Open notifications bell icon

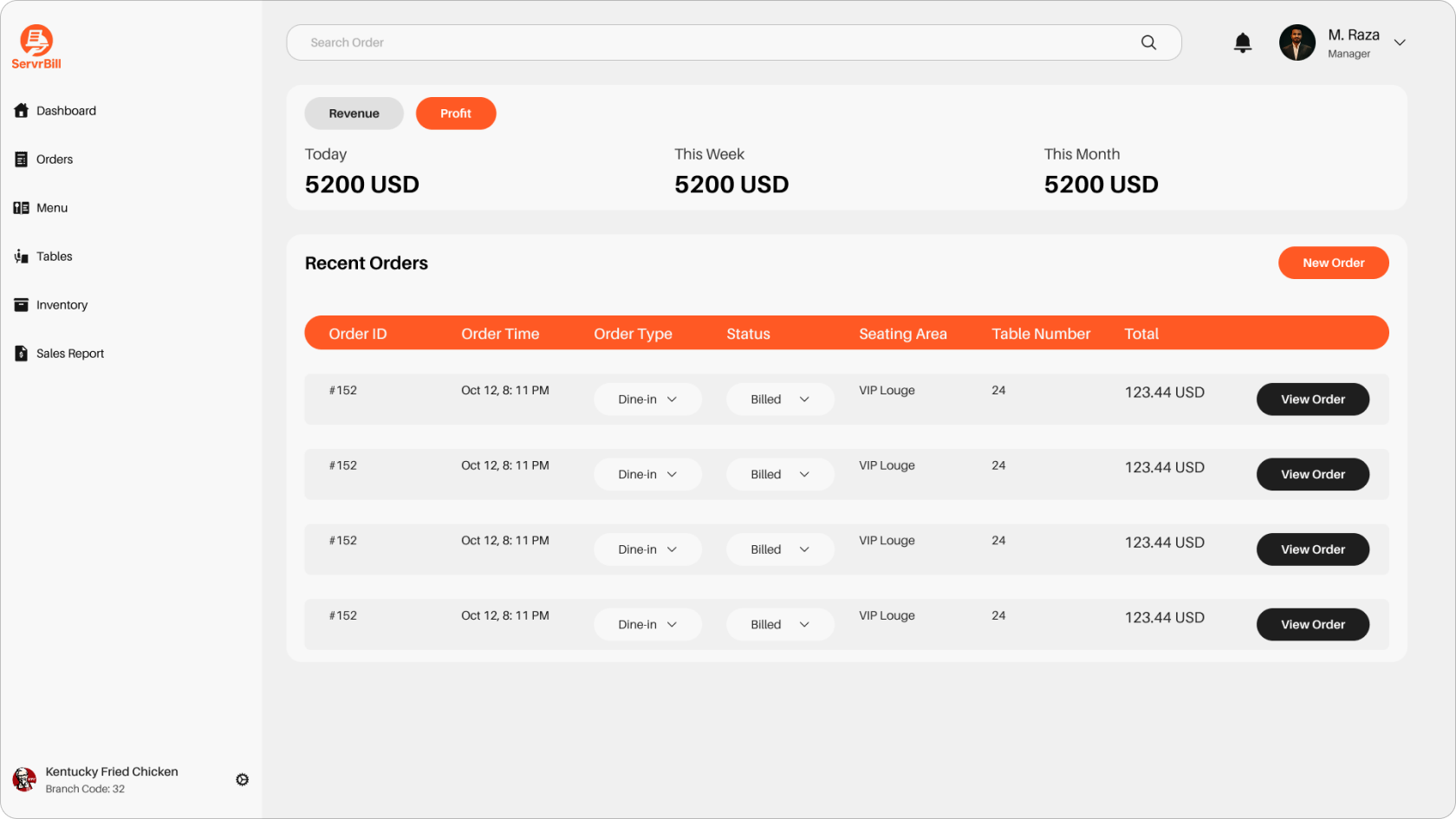(1242, 42)
